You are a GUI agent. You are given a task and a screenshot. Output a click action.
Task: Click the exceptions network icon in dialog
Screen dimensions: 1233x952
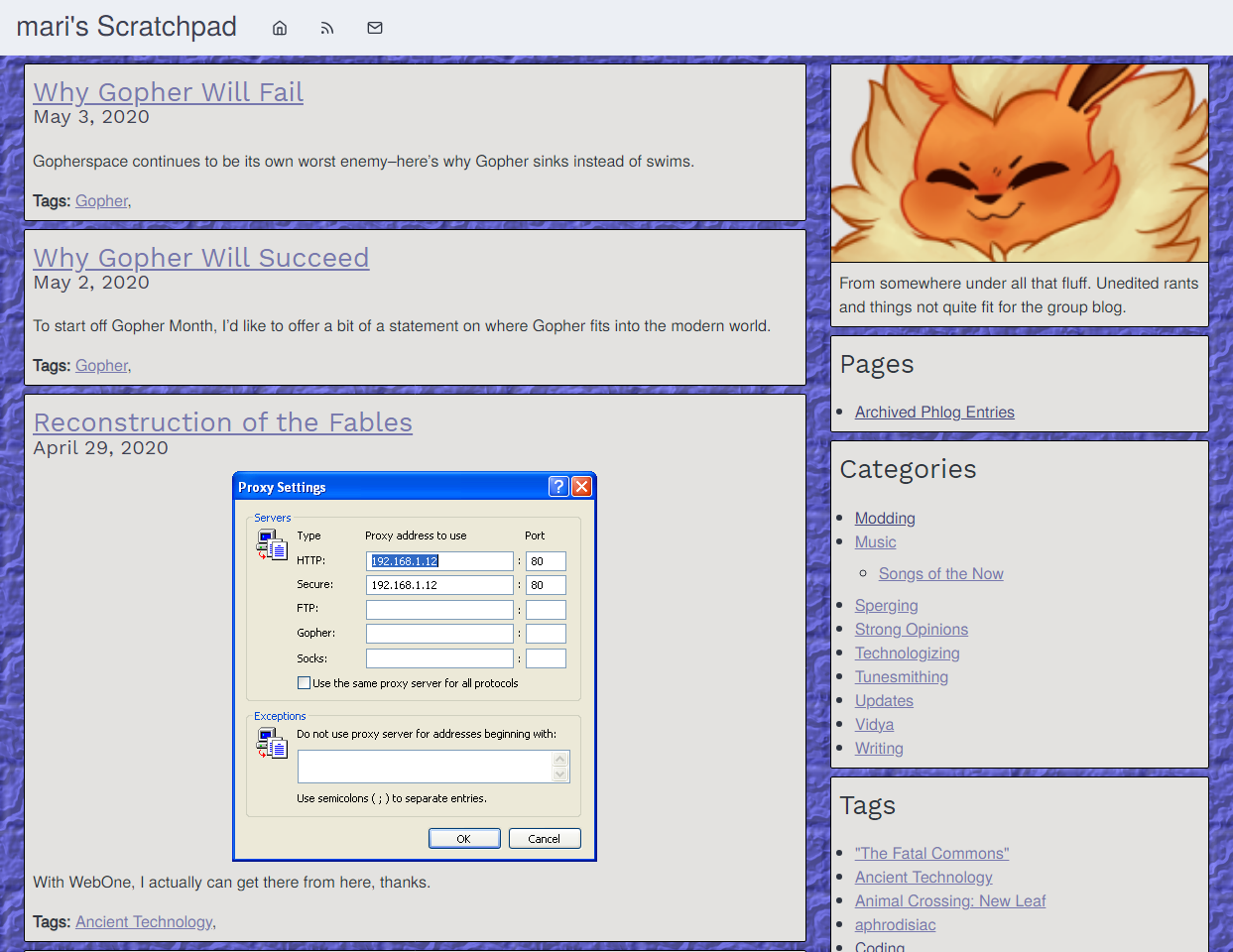point(271,743)
